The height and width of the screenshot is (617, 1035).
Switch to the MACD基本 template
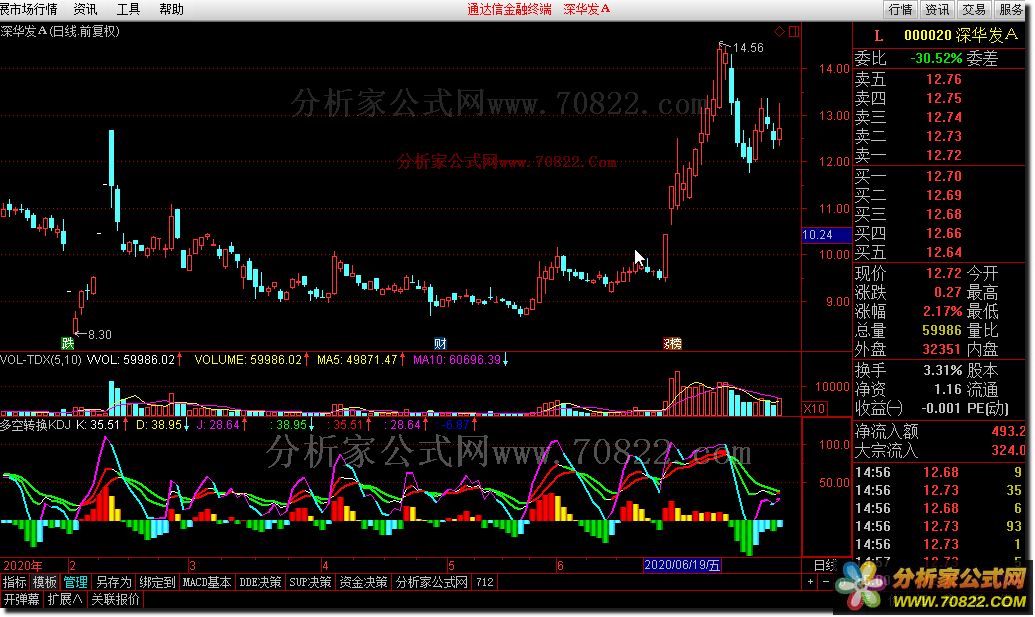[207, 582]
